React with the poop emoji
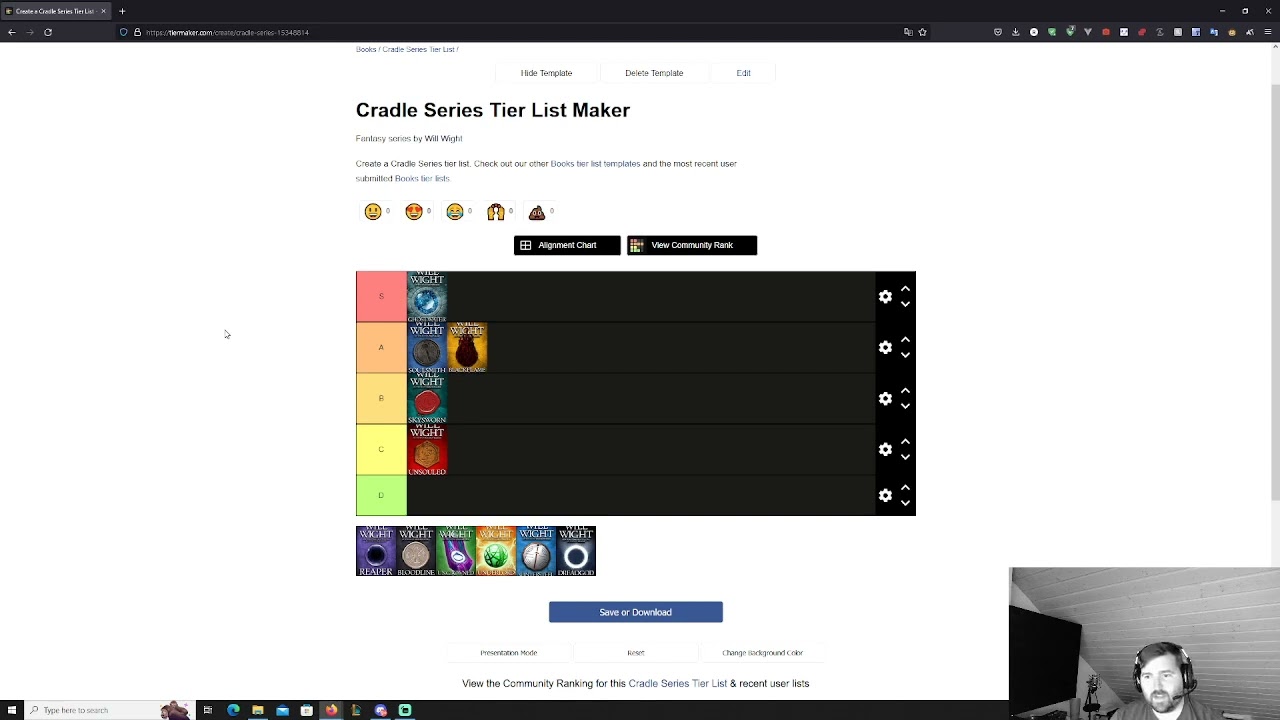The image size is (1280, 720). pos(537,211)
